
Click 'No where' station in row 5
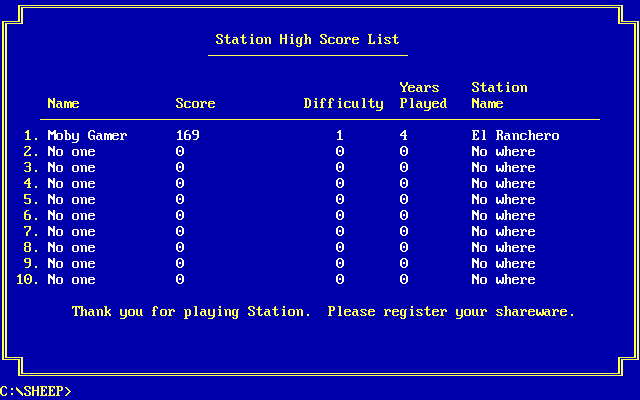click(503, 199)
